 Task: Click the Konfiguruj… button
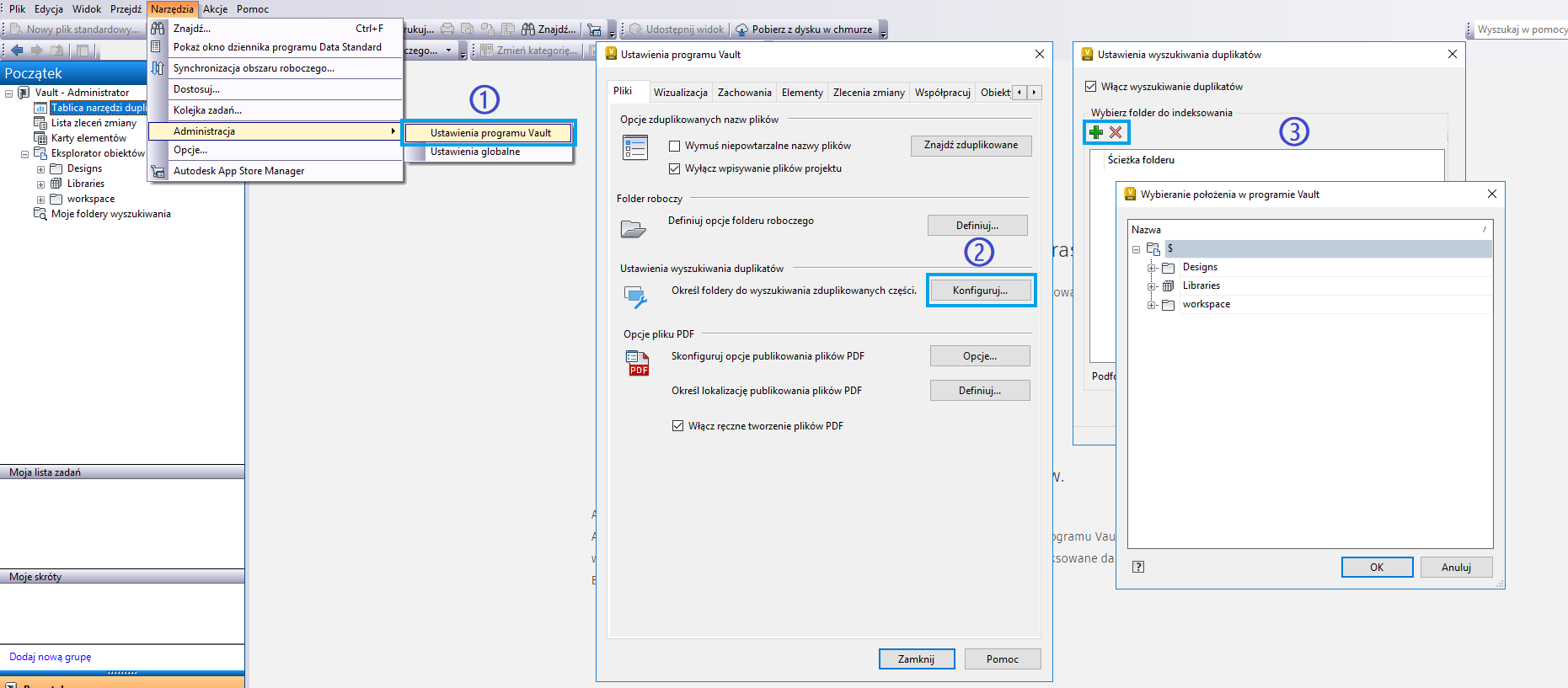point(980,291)
